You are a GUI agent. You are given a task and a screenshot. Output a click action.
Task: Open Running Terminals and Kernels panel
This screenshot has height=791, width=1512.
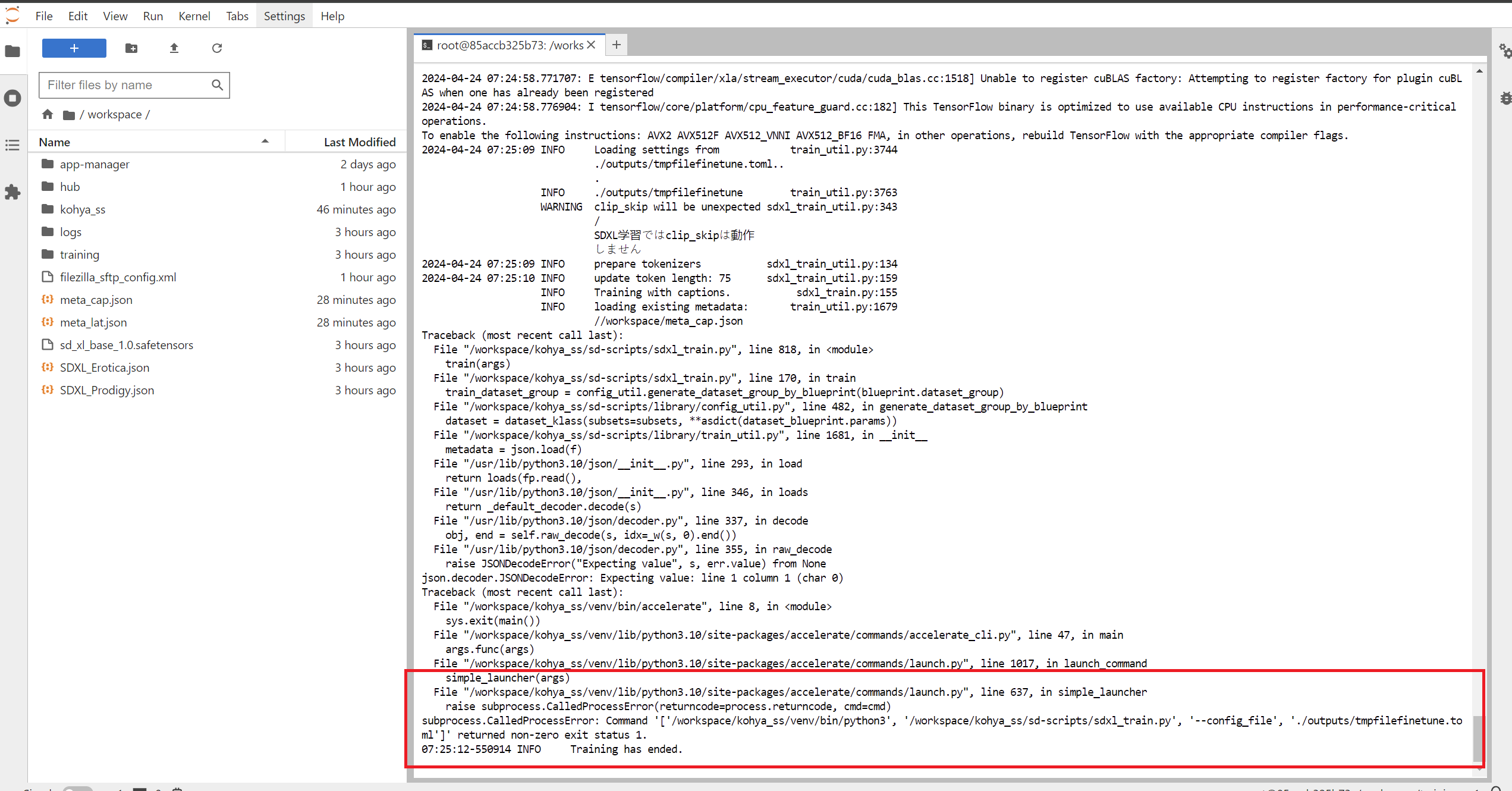click(12, 98)
